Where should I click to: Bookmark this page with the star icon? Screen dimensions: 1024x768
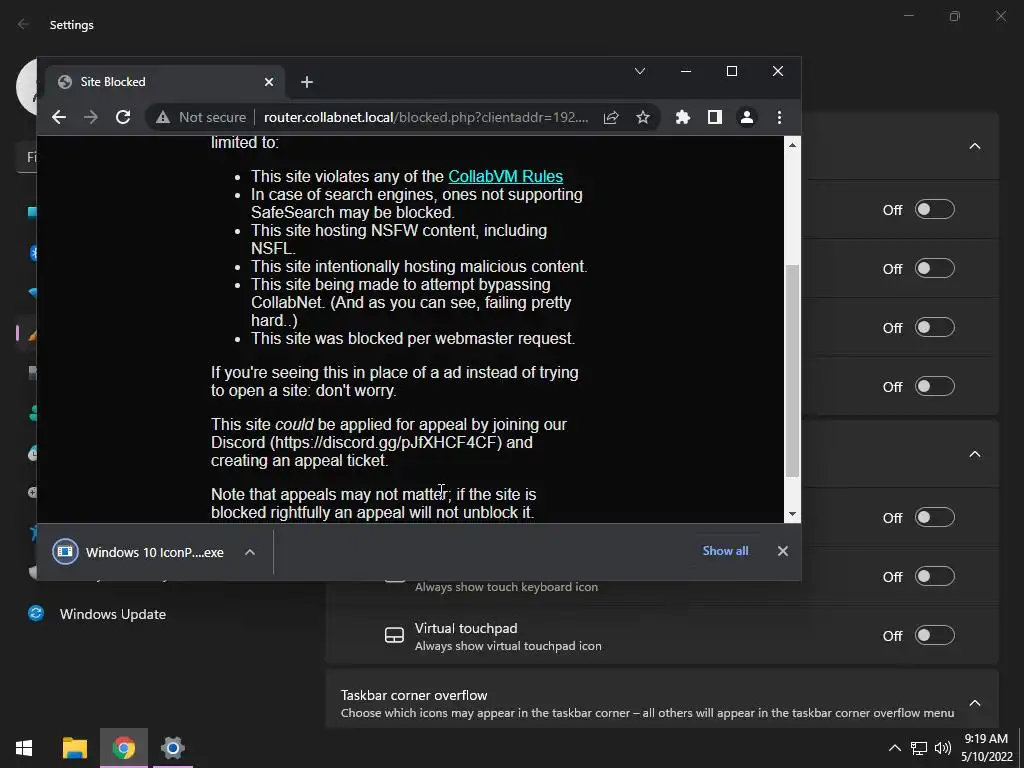click(643, 118)
